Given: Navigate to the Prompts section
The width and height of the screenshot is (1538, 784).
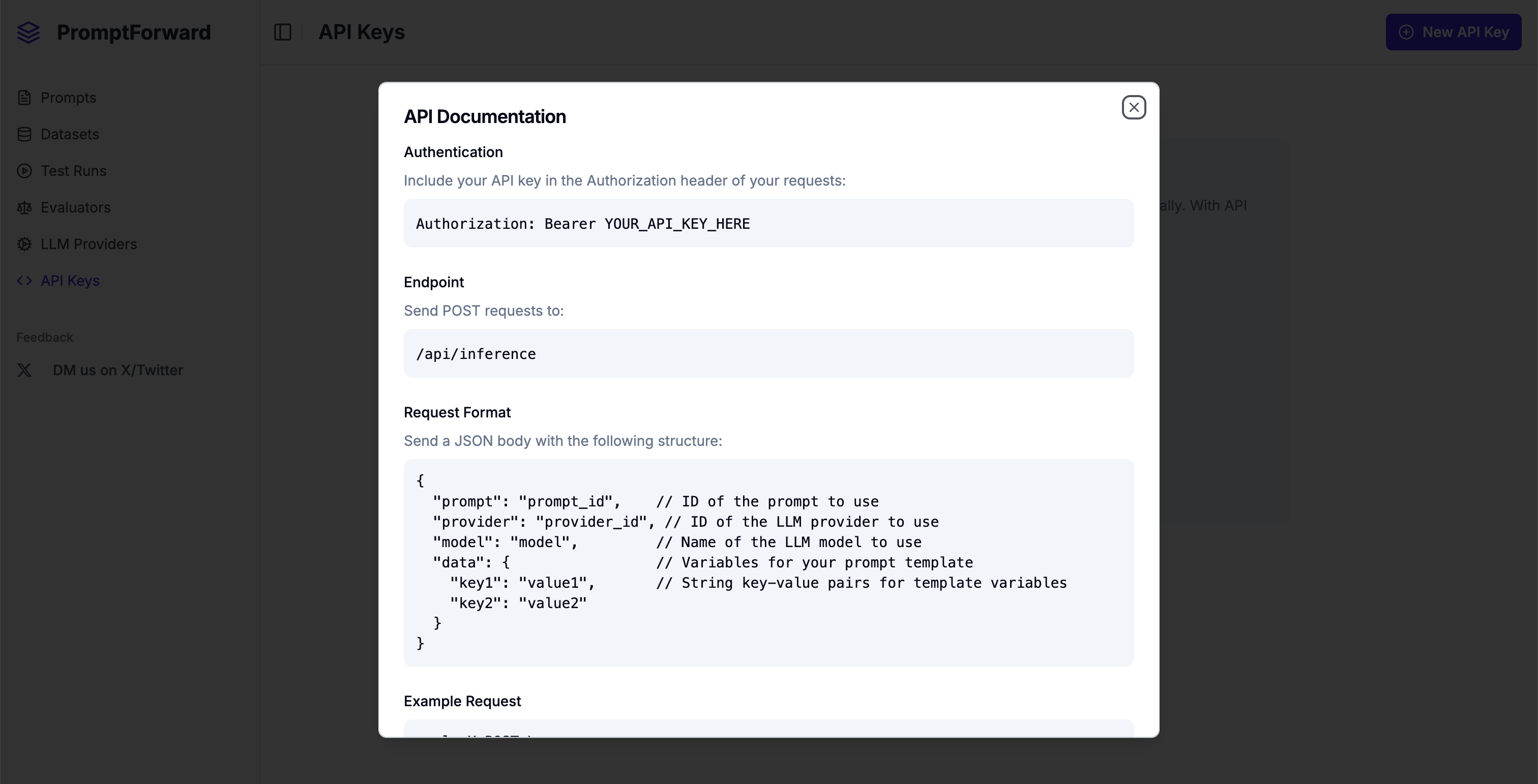Looking at the screenshot, I should (x=68, y=97).
